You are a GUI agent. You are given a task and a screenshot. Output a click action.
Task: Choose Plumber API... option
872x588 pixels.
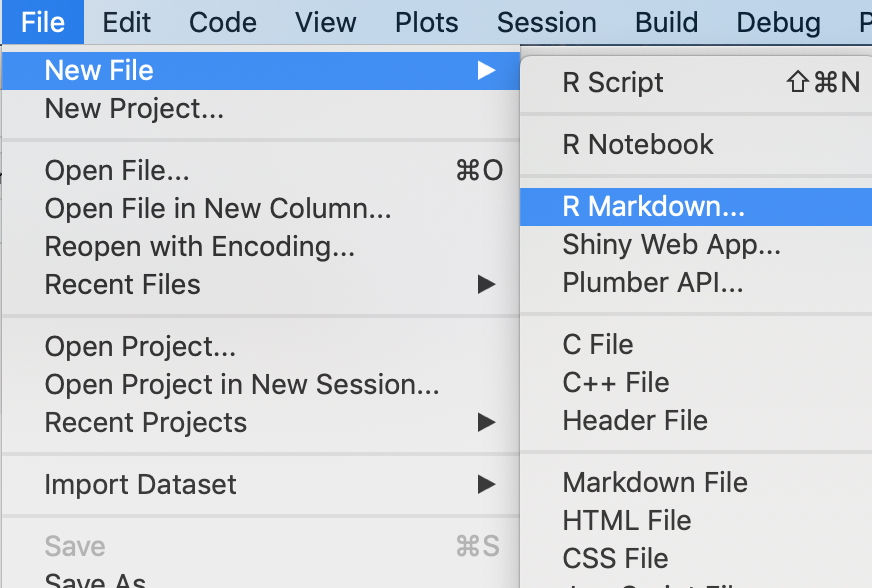pyautogui.click(x=653, y=283)
